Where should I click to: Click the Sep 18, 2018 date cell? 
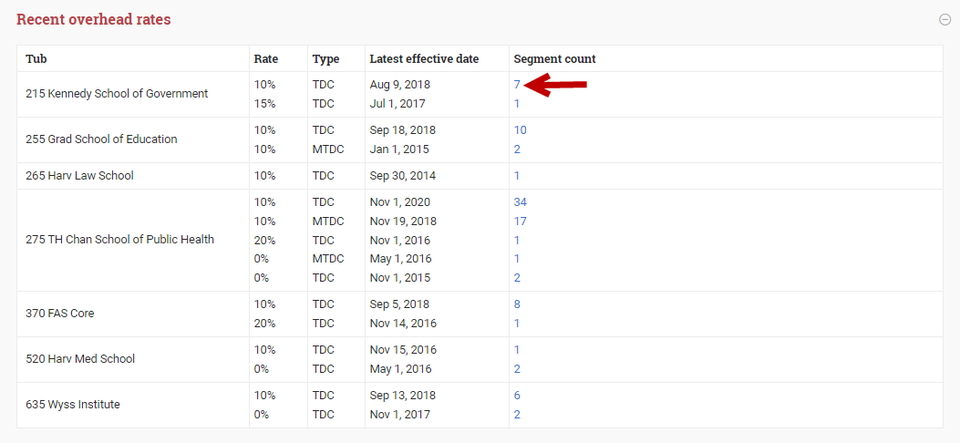[x=403, y=130]
